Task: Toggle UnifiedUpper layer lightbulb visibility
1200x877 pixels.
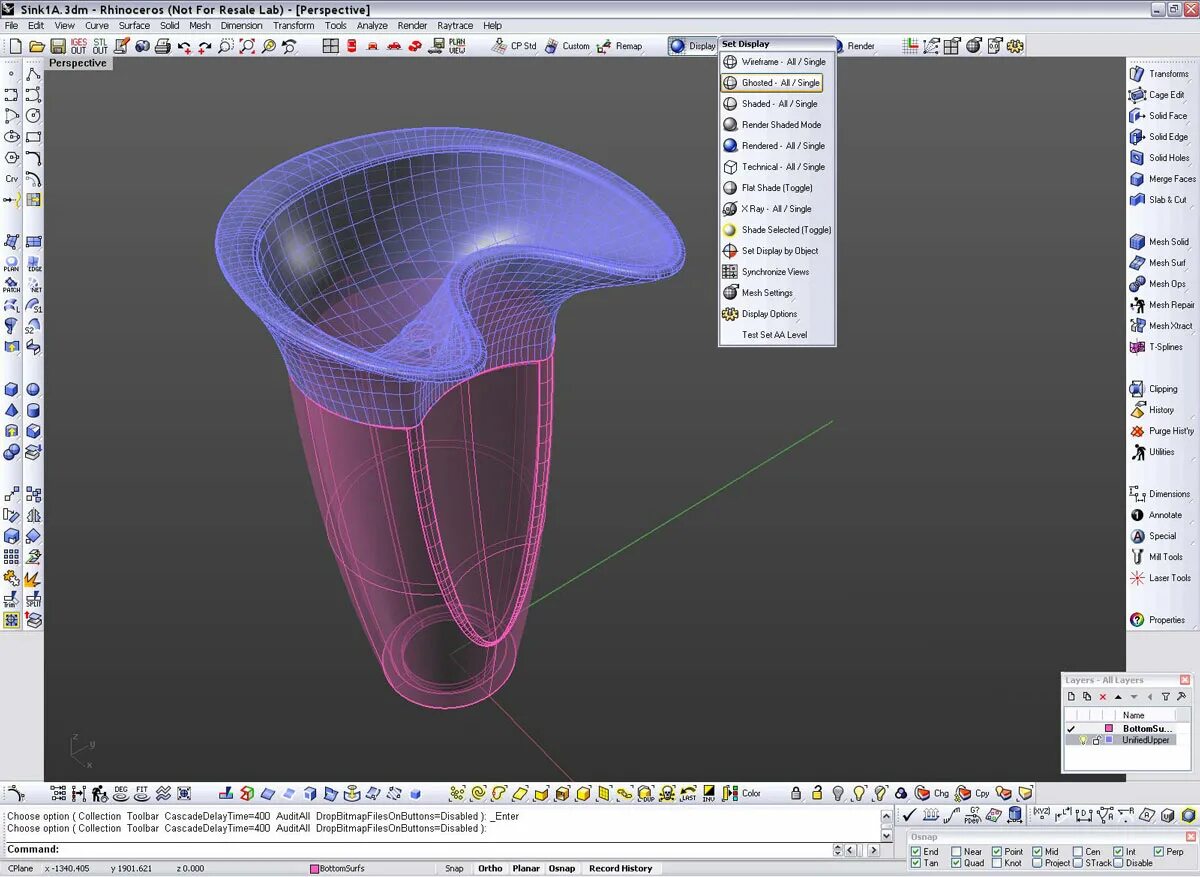Action: [x=1082, y=741]
